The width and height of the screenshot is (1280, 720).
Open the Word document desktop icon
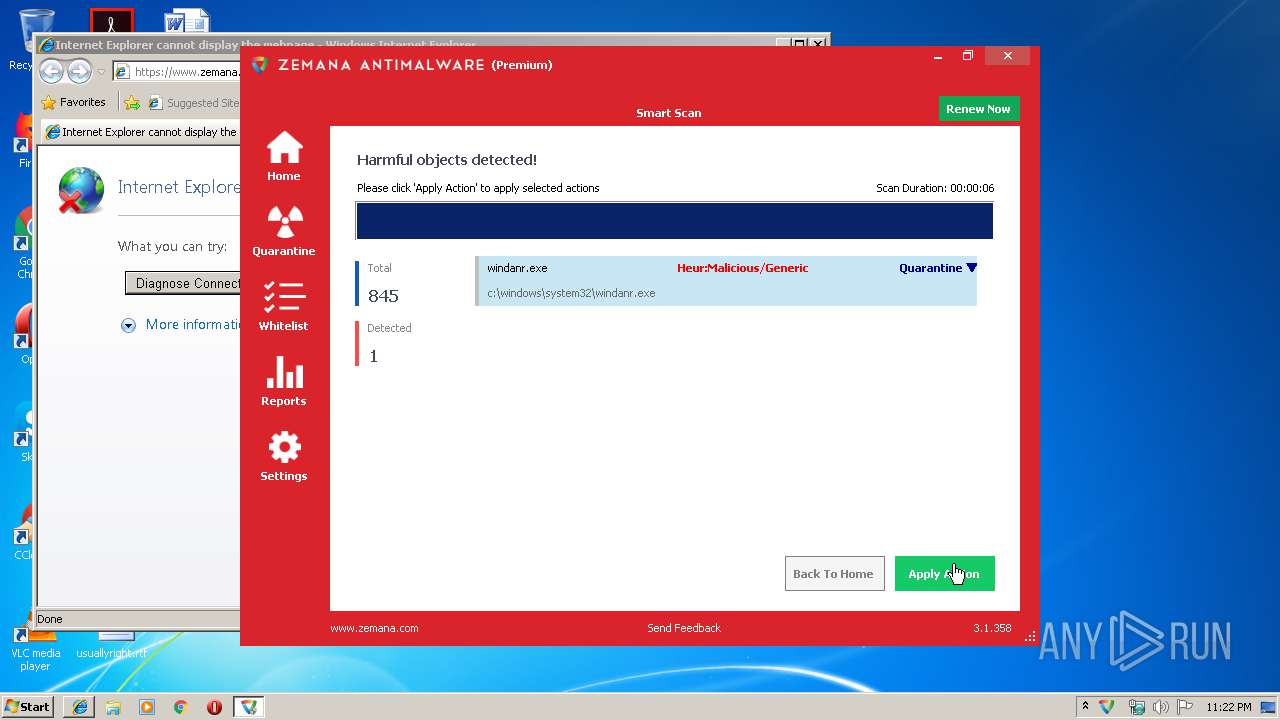[187, 20]
